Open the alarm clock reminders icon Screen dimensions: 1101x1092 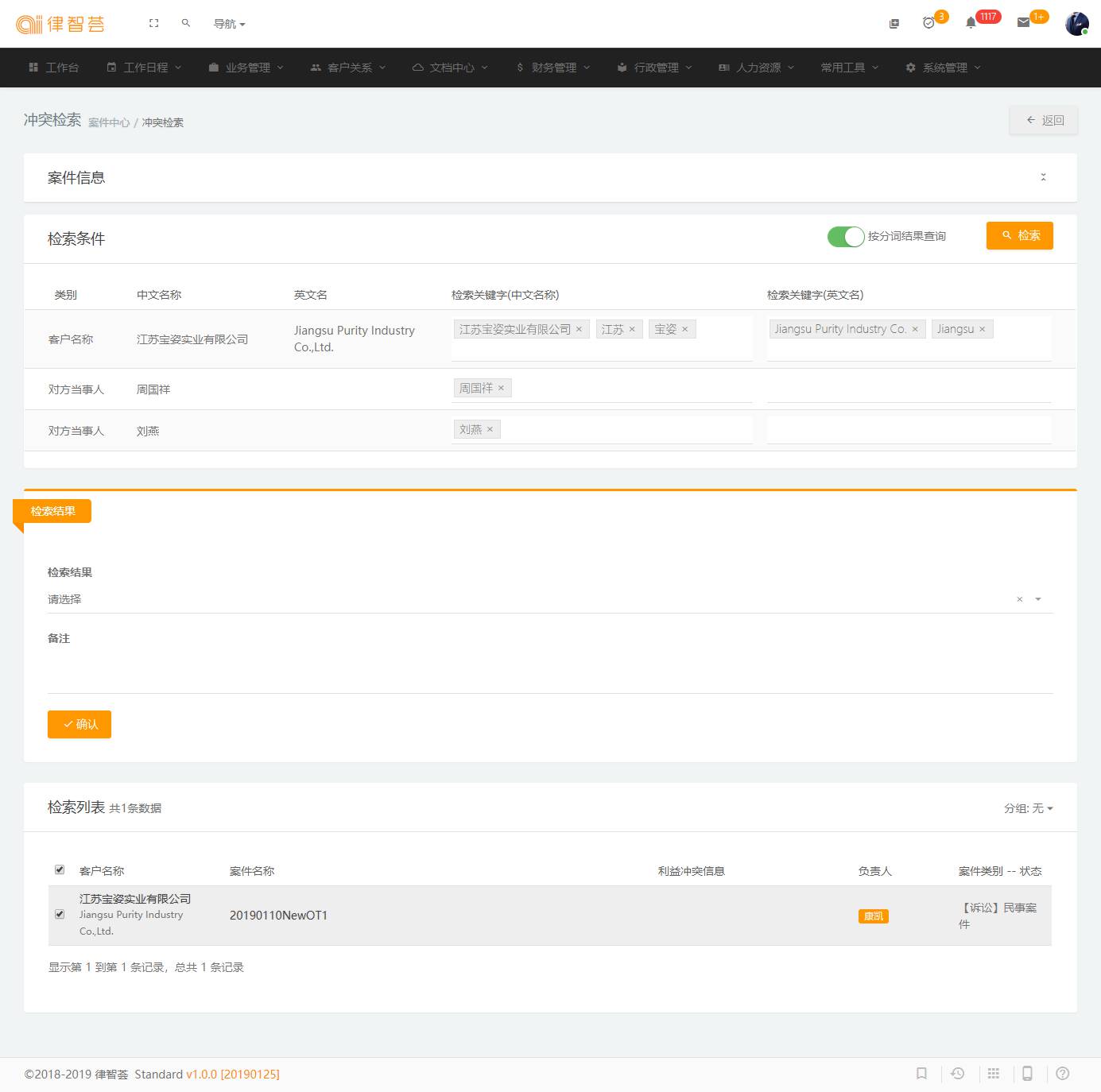coord(928,23)
